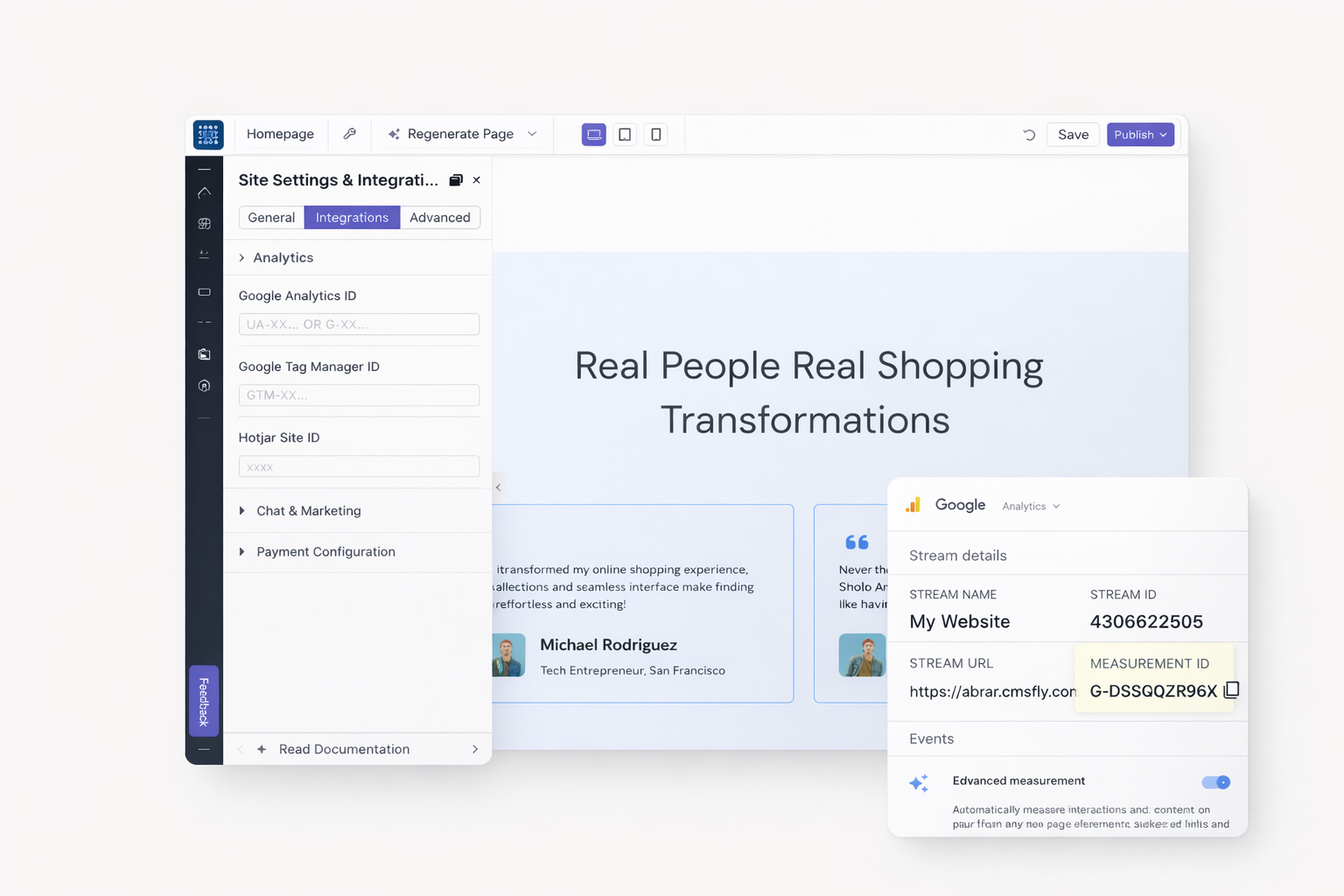
Task: Copy the Measurement ID G-DSSQQZR96X
Action: point(1231,690)
